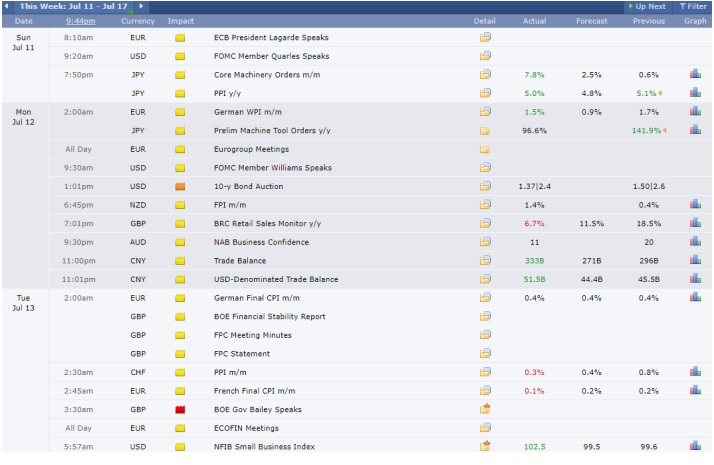
Task: Open graph for NFIB Small Business Index
Action: pyautogui.click(x=695, y=446)
